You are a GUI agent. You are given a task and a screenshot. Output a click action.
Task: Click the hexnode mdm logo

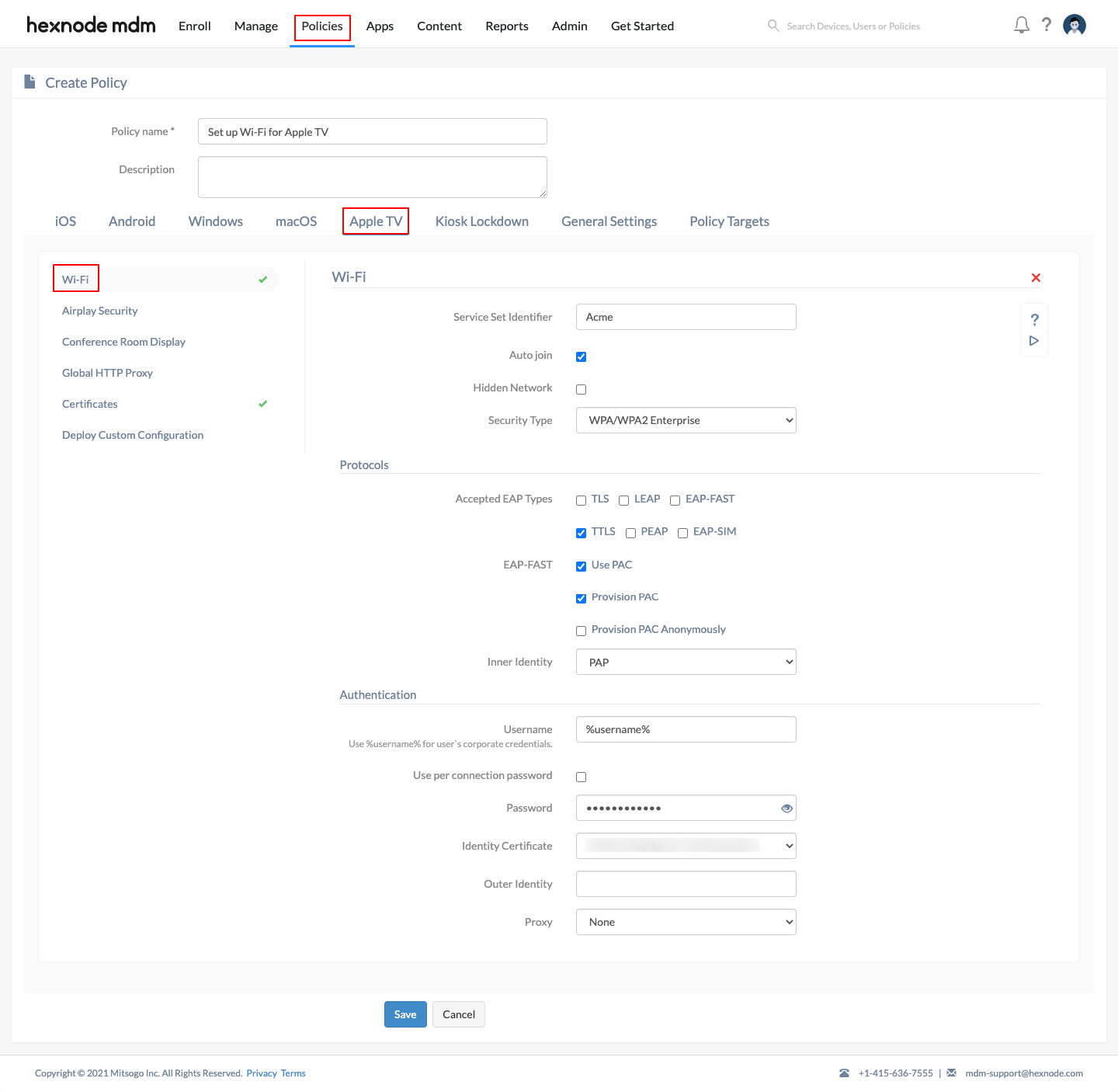click(x=91, y=25)
